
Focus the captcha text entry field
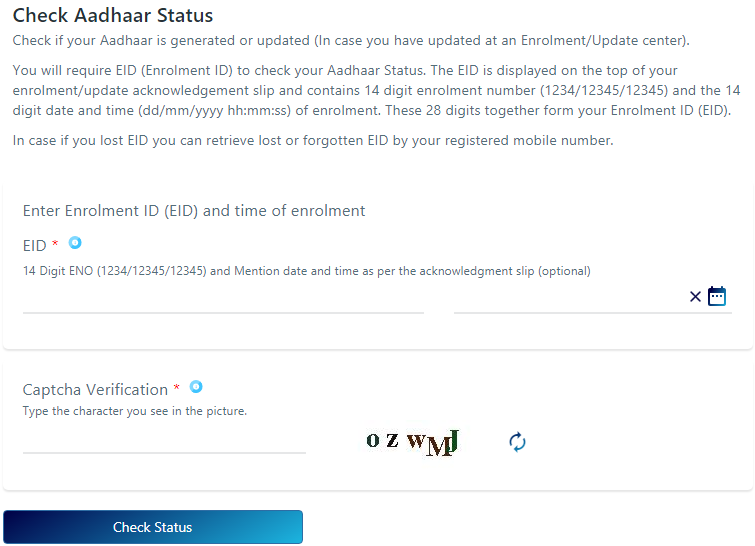pos(164,440)
